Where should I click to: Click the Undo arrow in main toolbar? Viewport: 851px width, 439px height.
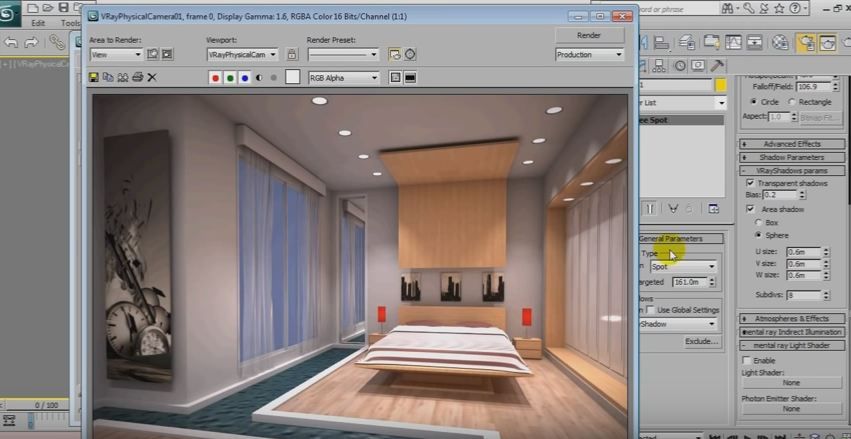point(11,42)
